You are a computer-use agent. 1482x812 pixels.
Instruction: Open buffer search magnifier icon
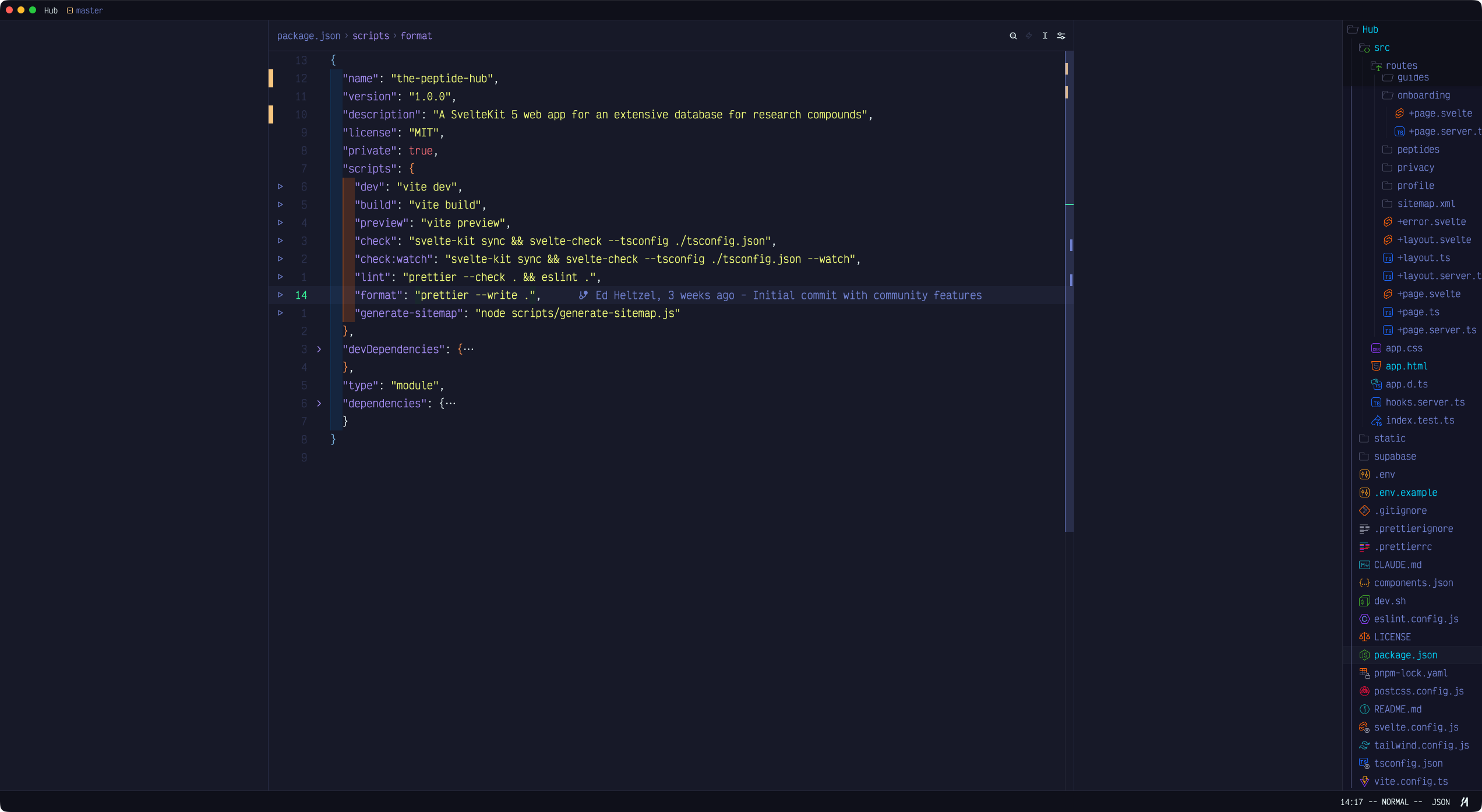point(1013,36)
